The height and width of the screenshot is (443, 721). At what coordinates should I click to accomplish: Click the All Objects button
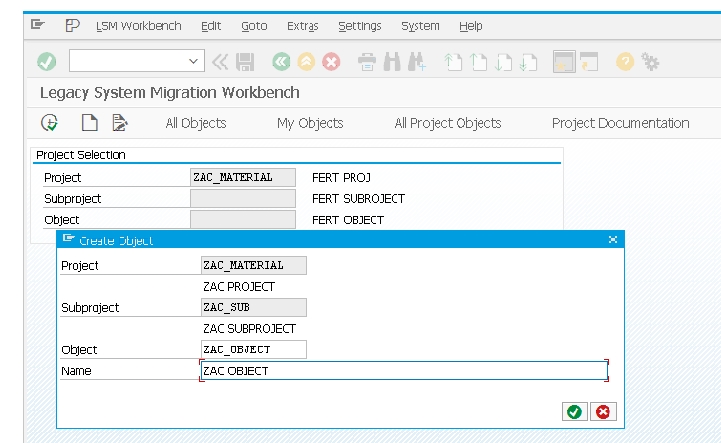pos(196,123)
